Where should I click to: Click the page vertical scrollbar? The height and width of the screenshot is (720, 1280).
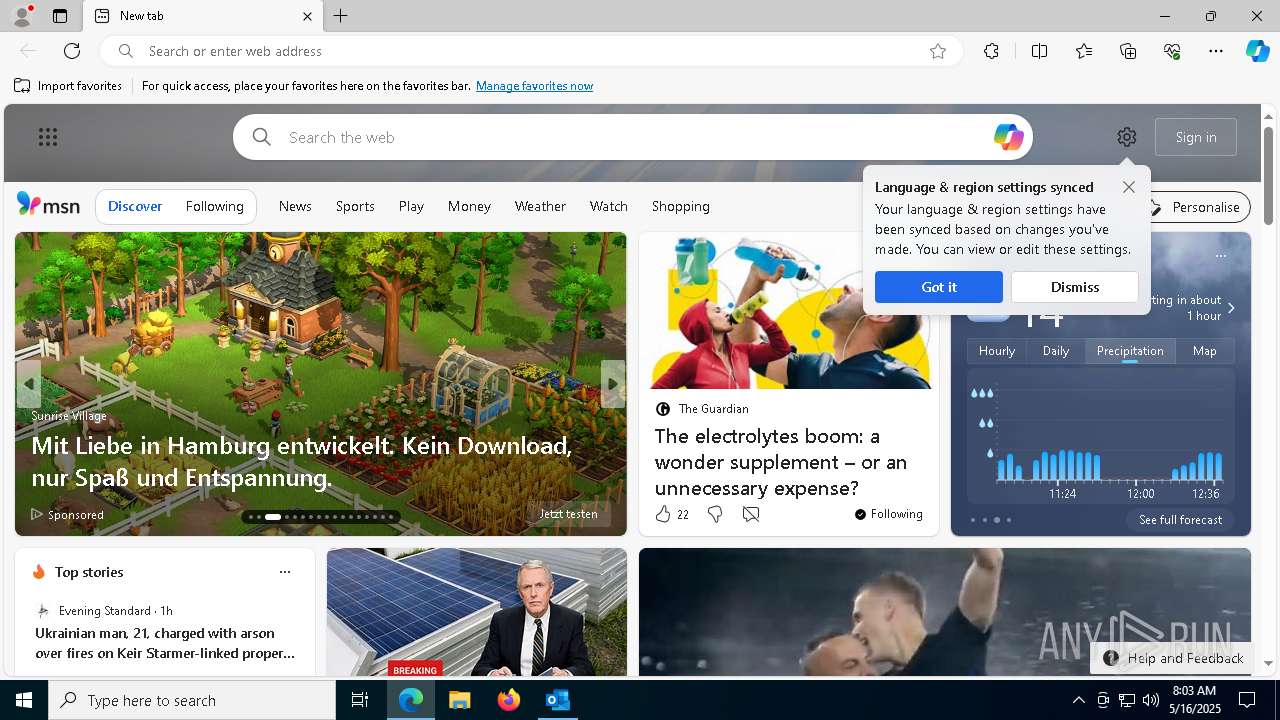click(x=1268, y=176)
